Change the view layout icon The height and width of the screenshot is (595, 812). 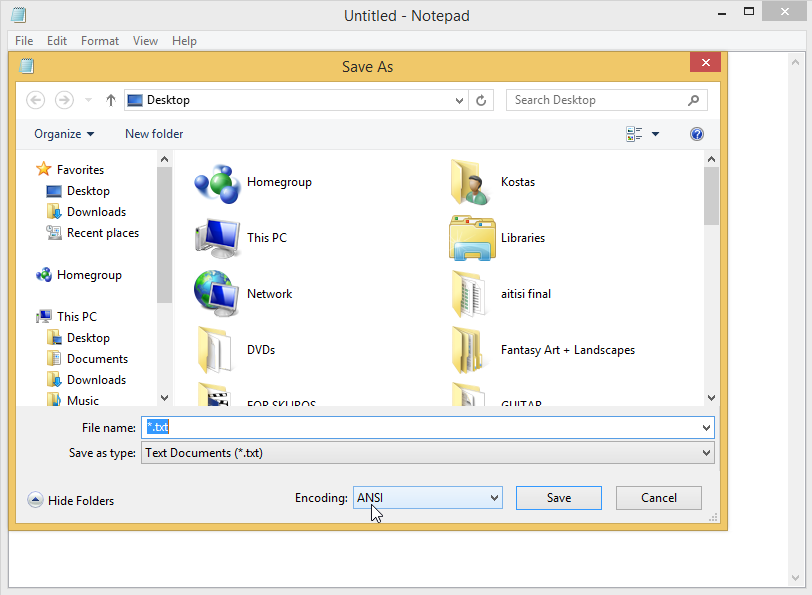coord(634,134)
